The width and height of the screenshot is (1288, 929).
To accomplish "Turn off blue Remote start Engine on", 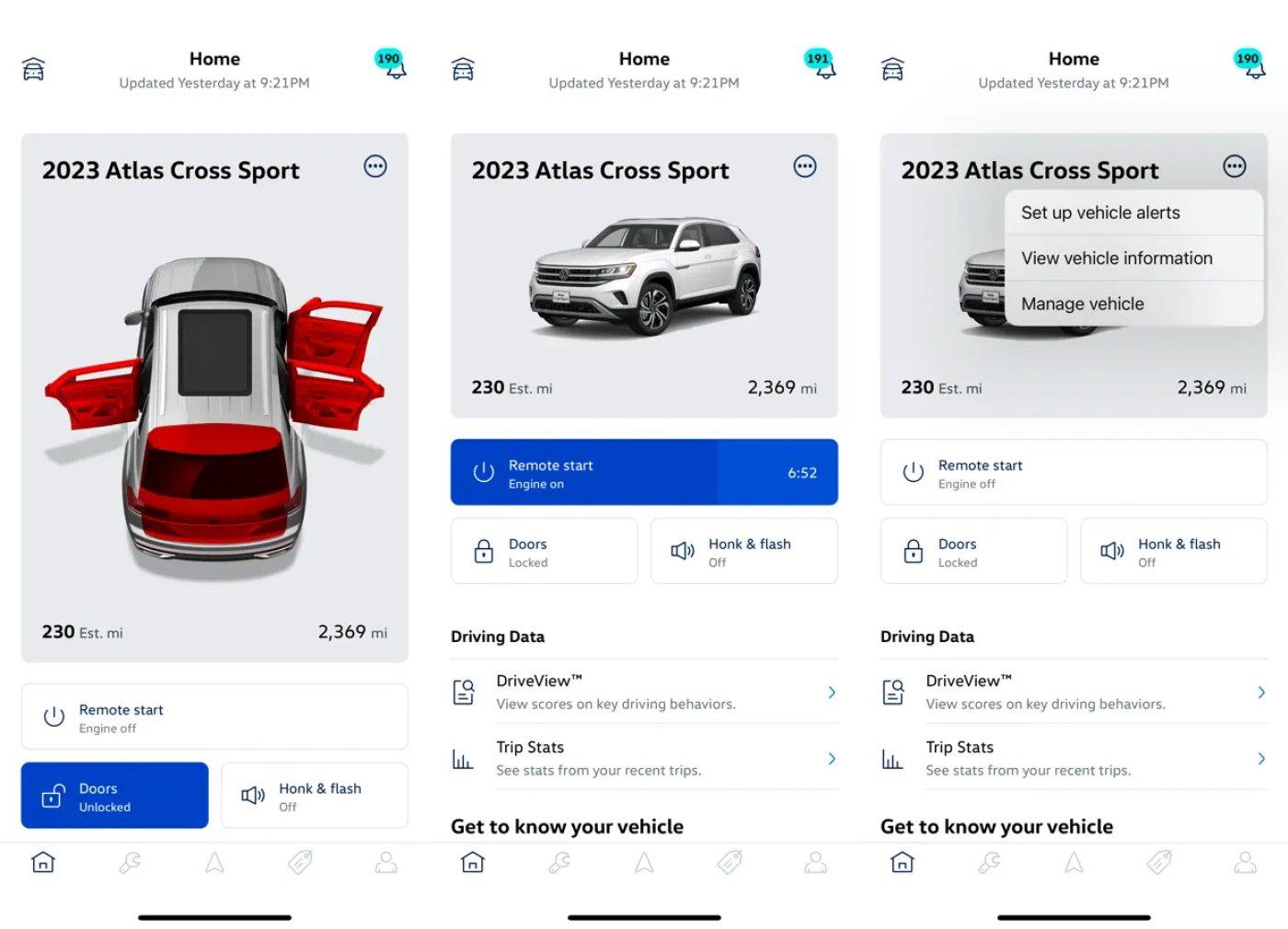I will 644,473.
